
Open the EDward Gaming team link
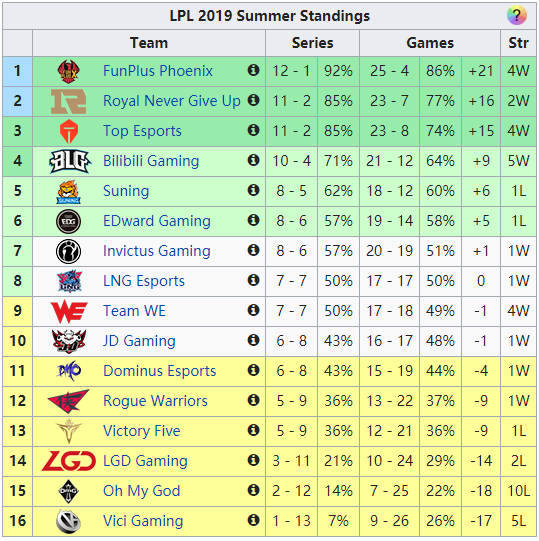tap(157, 221)
